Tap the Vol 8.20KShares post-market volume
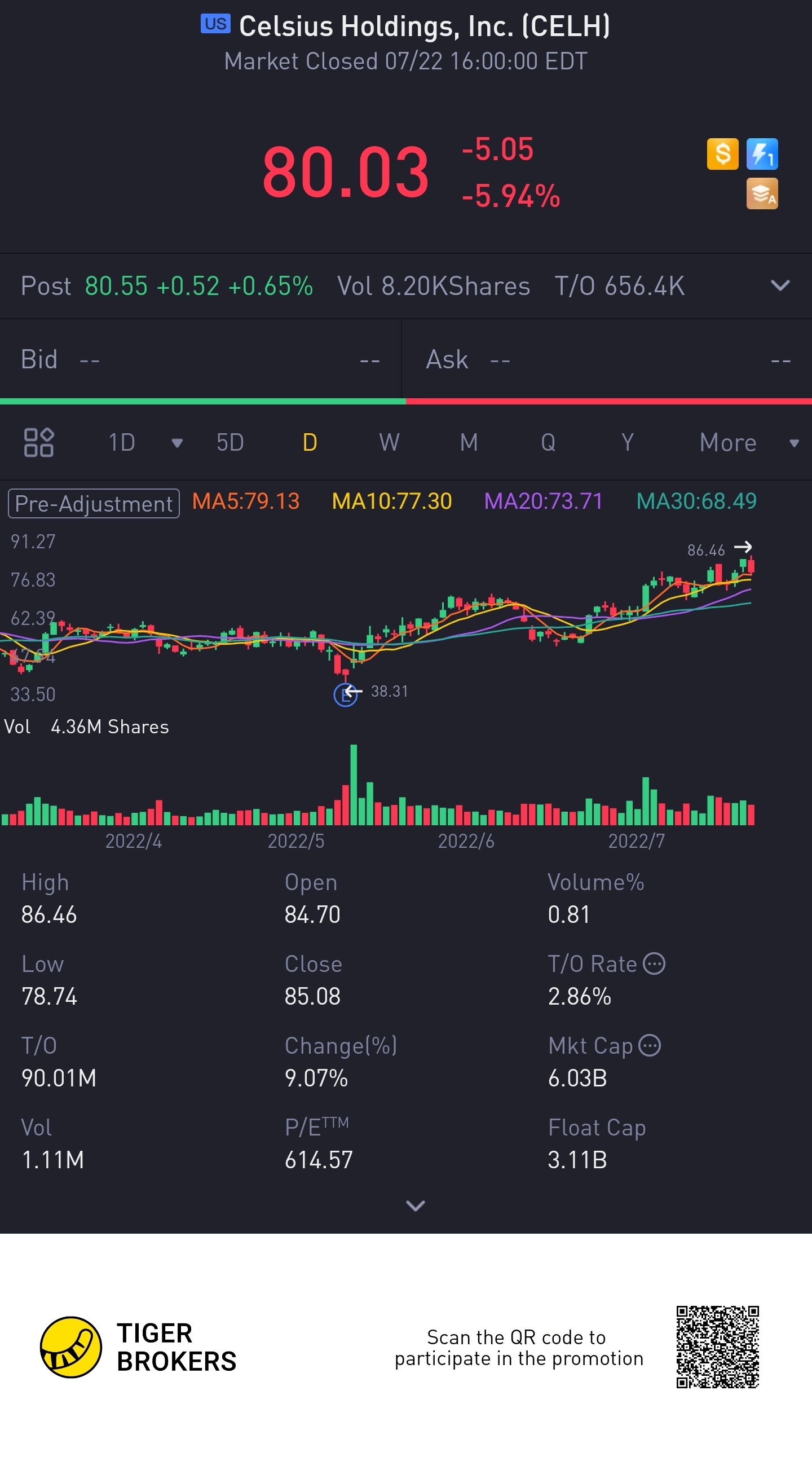 434,287
